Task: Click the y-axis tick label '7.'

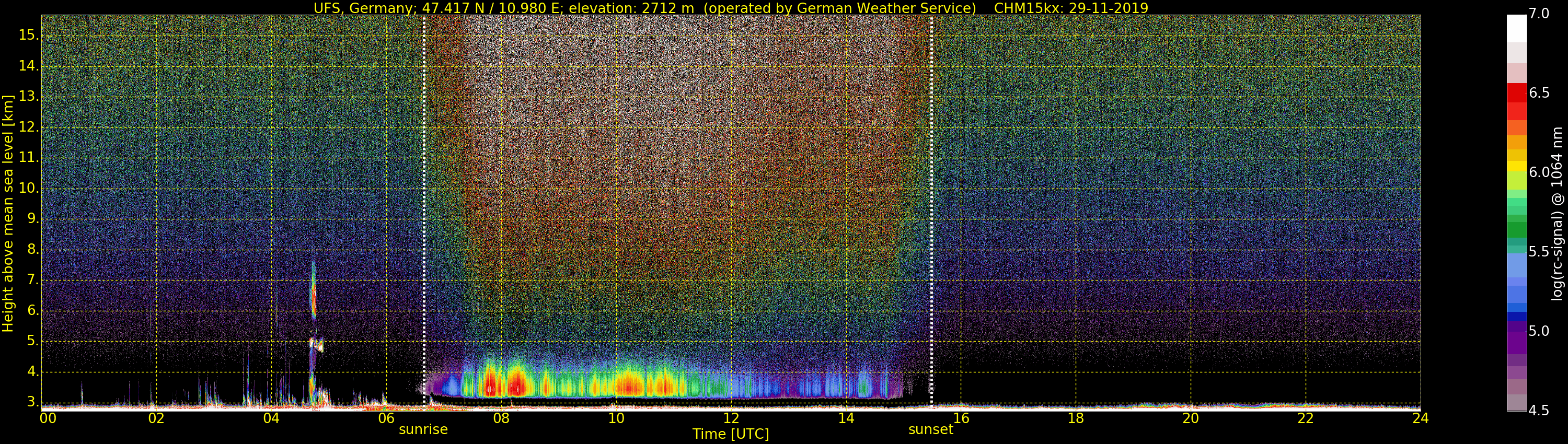Action: [x=33, y=281]
